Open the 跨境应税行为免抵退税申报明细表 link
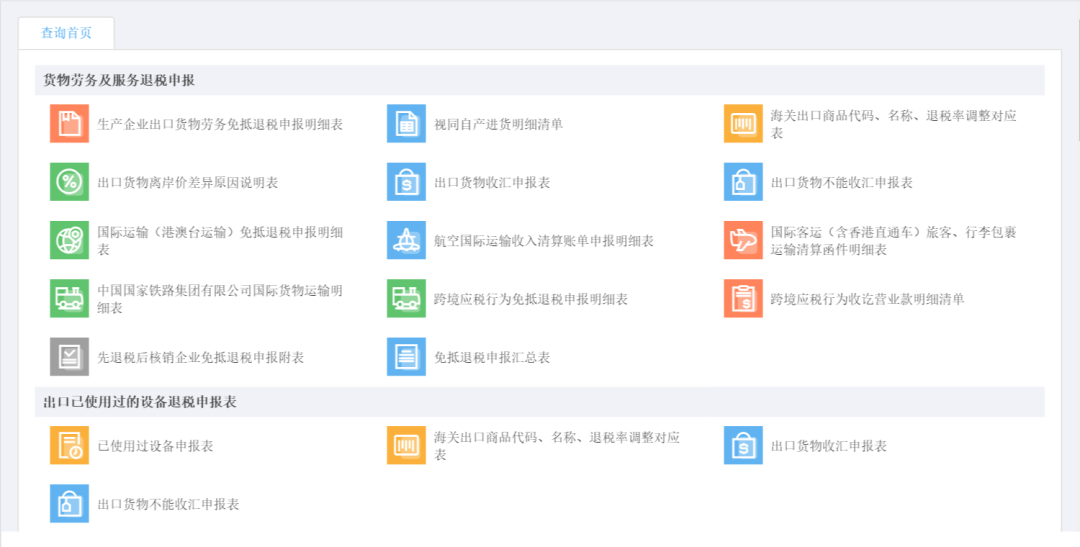 pyautogui.click(x=530, y=299)
